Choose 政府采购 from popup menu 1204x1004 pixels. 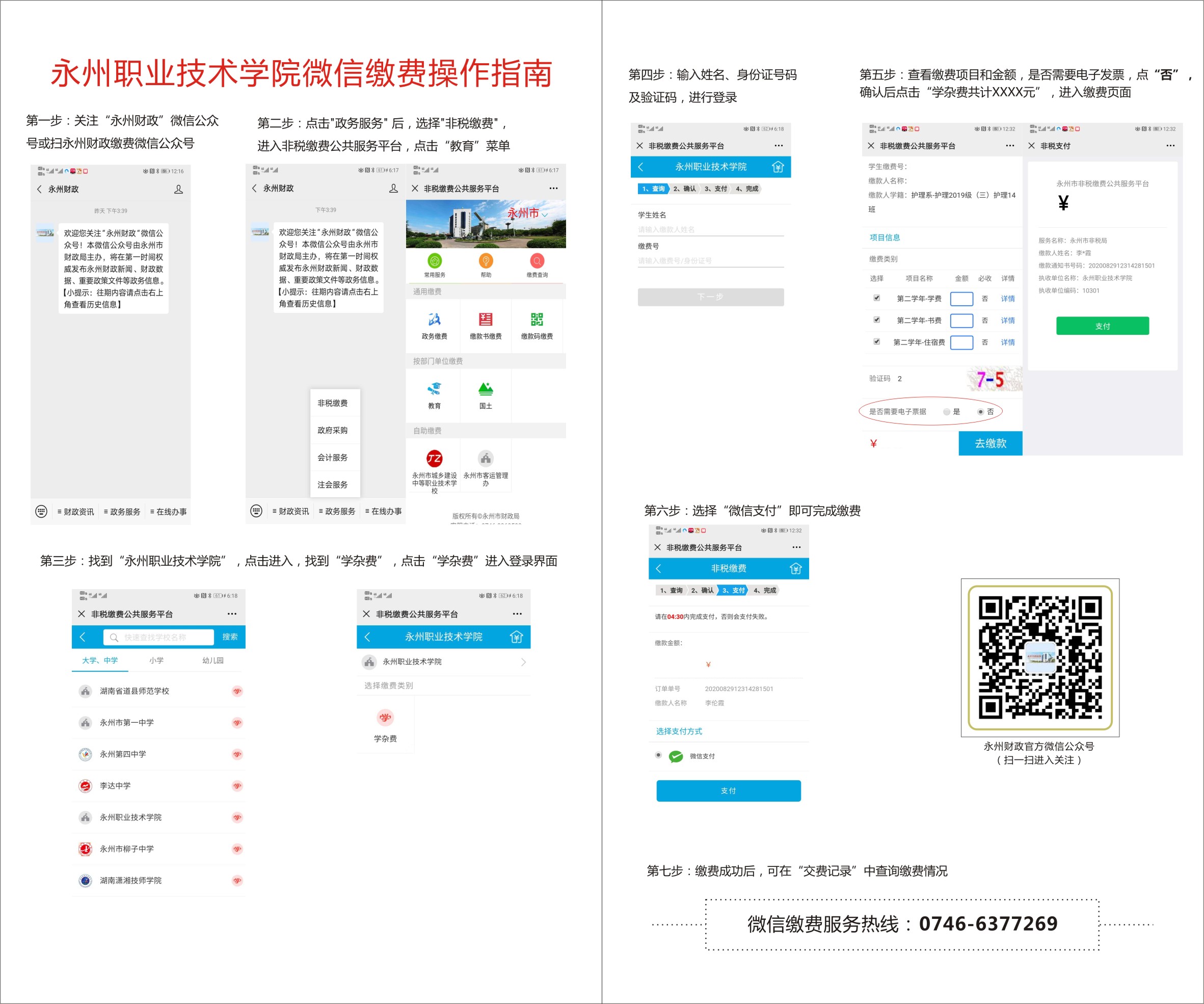[335, 430]
